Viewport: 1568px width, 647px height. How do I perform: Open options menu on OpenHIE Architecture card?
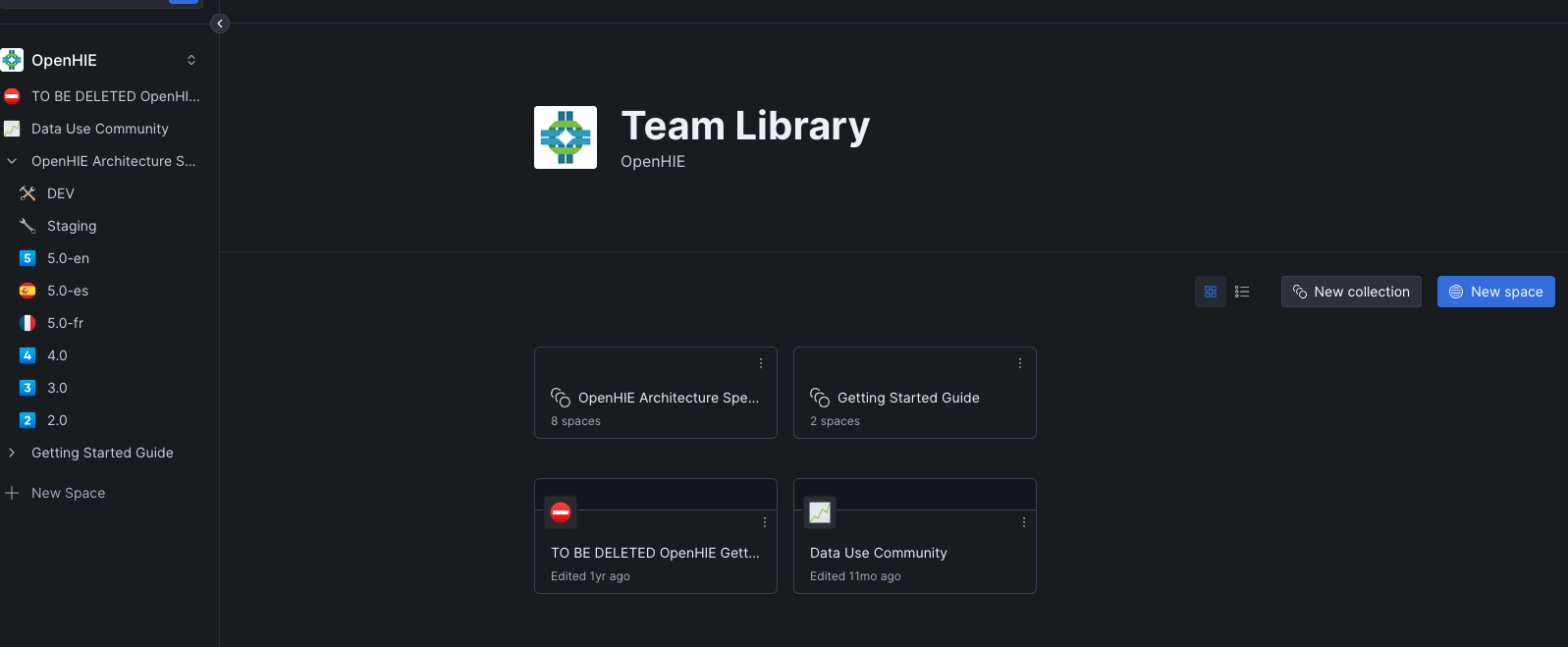click(x=761, y=363)
